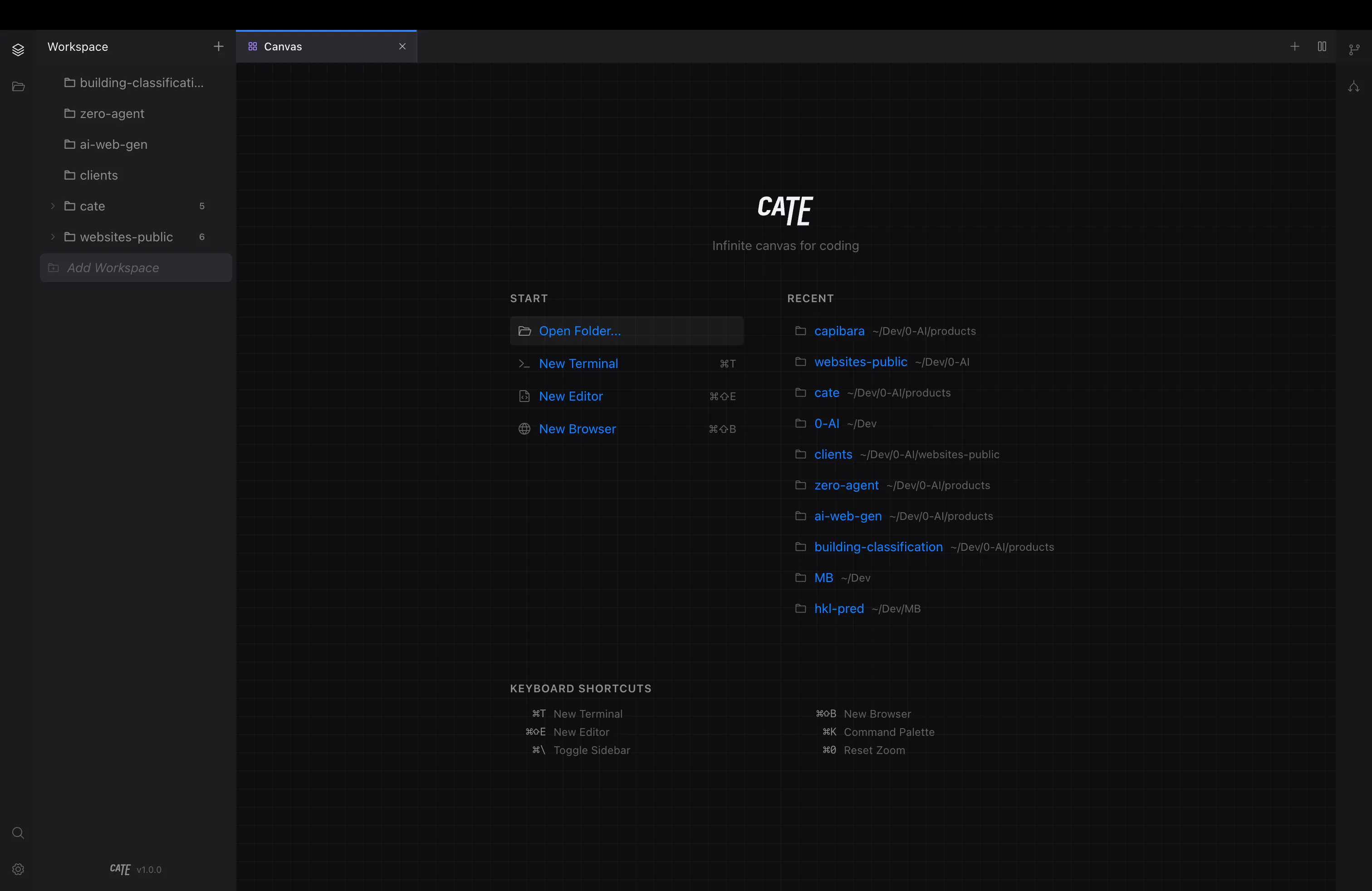The height and width of the screenshot is (891, 1372).
Task: Click folder icon next to 0-AI recent entry
Action: point(800,424)
